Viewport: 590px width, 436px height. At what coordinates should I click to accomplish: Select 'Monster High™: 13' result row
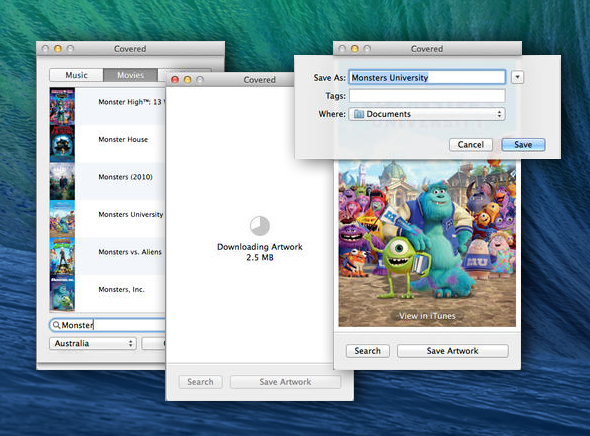[x=108, y=106]
